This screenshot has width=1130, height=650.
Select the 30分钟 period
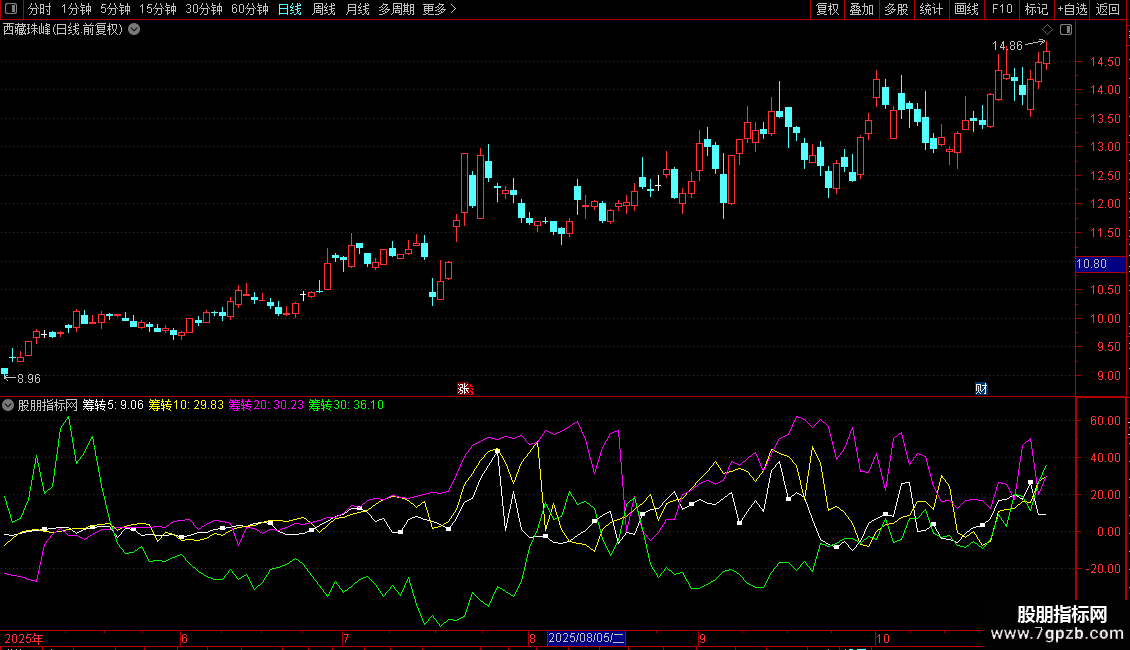(204, 9)
